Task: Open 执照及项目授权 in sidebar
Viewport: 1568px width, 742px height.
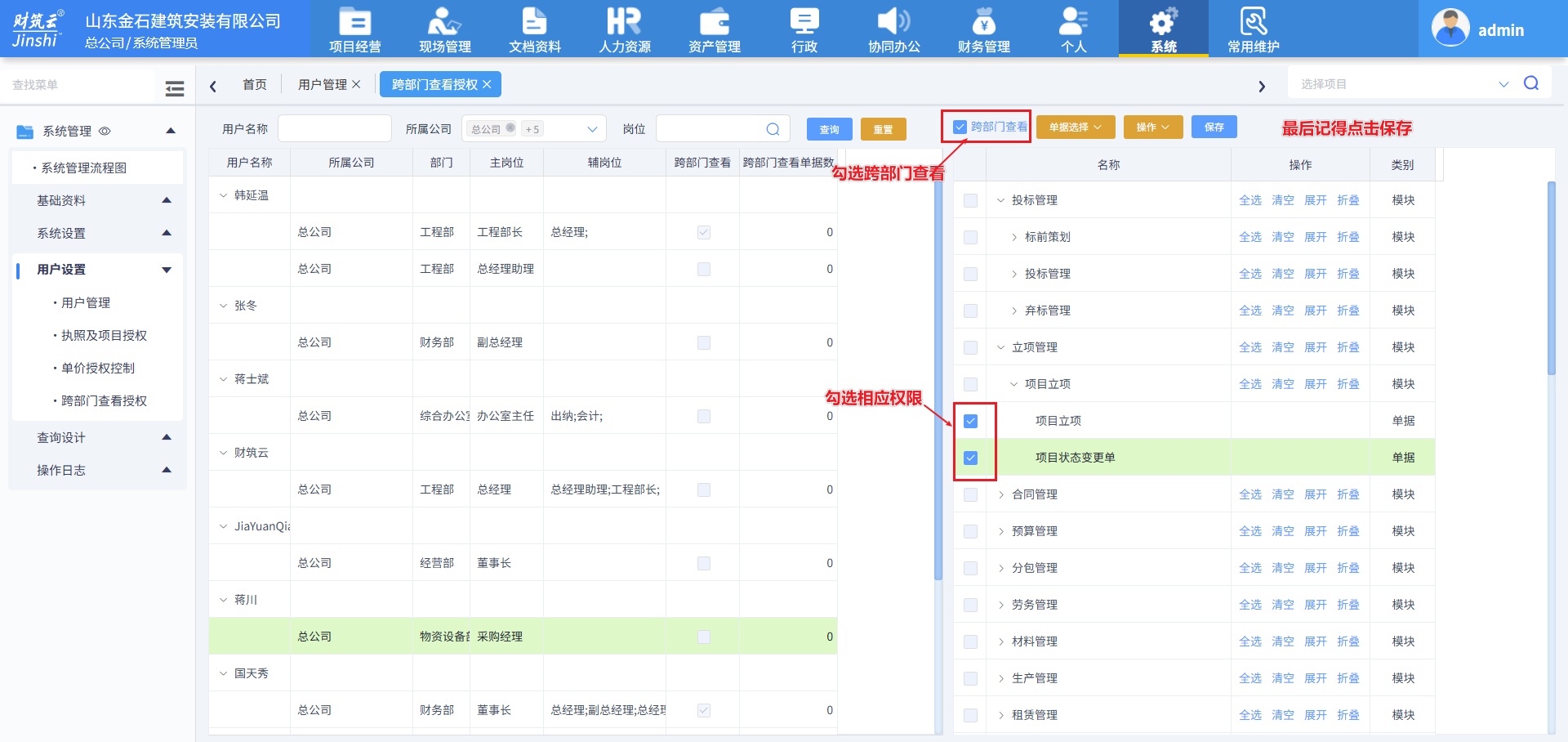Action: 104,335
